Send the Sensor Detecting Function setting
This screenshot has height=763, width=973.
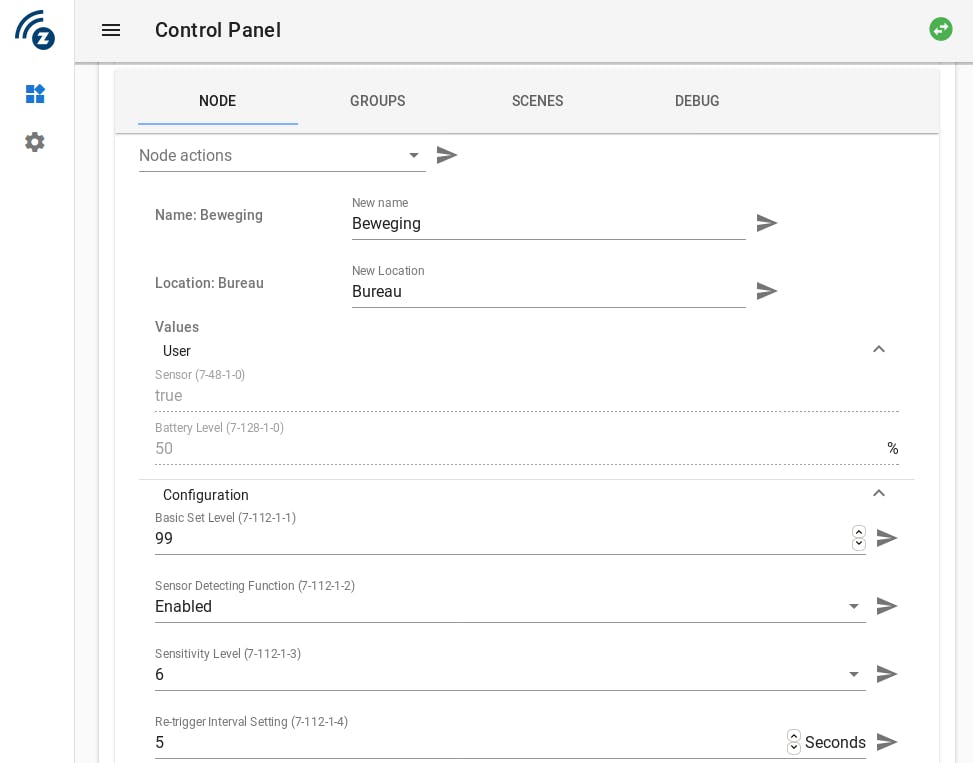tap(887, 606)
